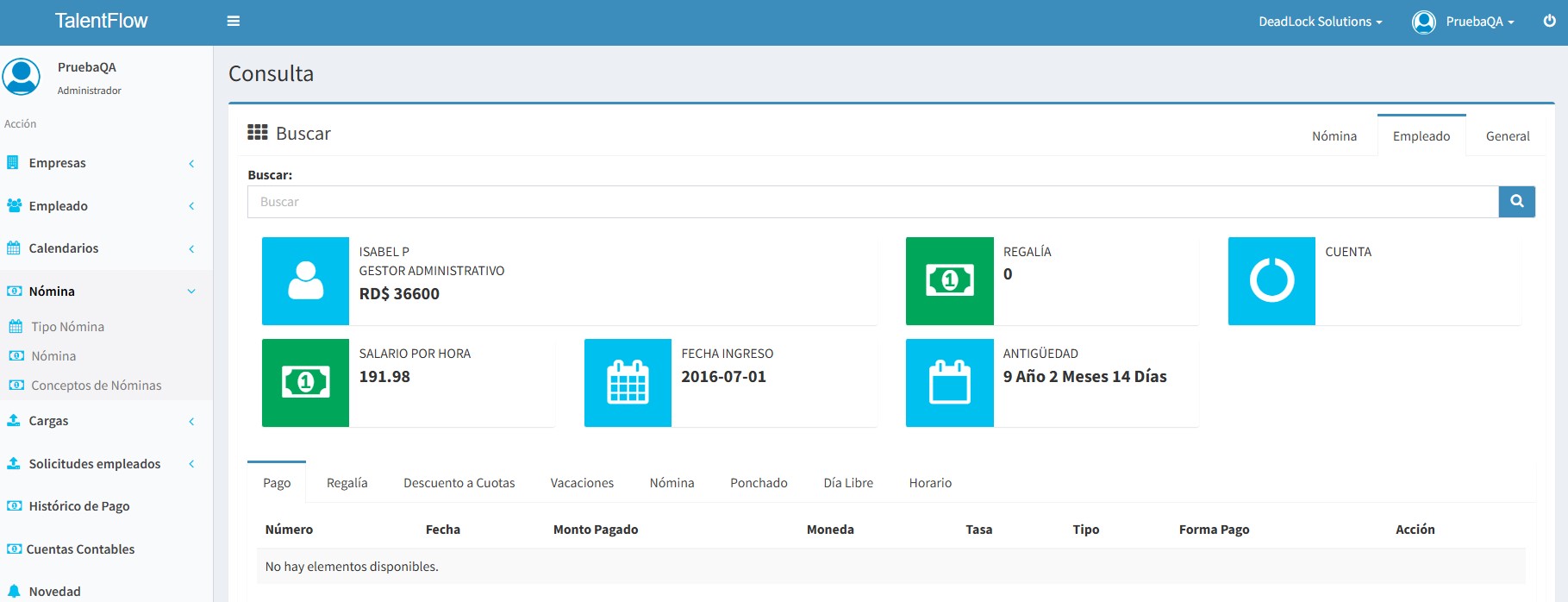Open the Vacaciones tab
Screen dimensions: 1568x602
[582, 482]
